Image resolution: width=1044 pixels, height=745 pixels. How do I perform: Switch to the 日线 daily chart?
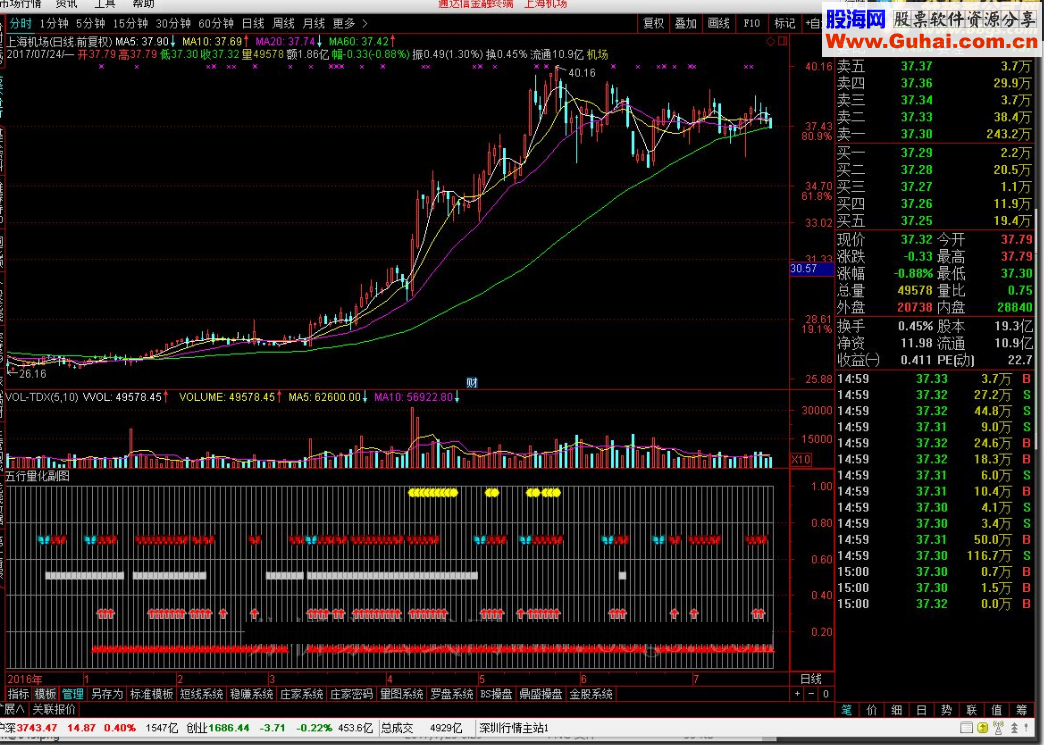point(253,23)
